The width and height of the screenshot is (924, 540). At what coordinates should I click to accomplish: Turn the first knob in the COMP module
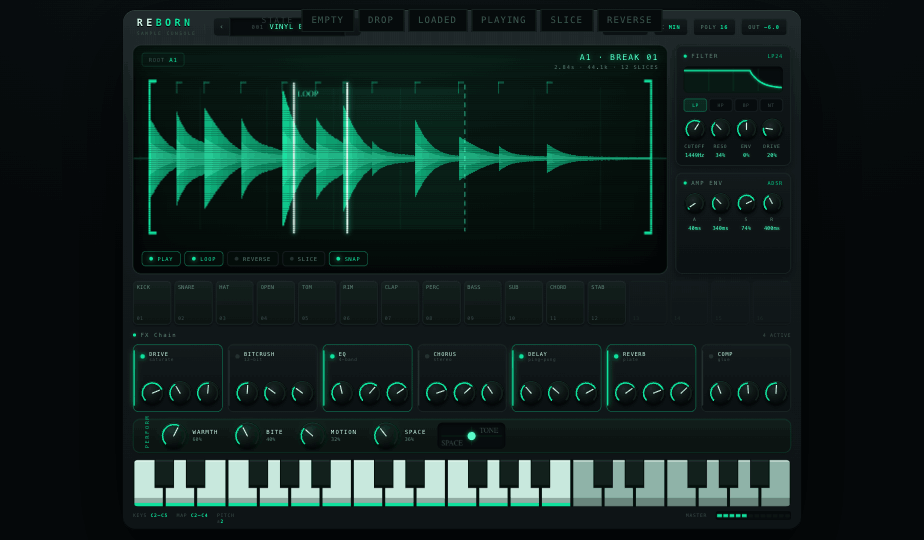tap(720, 392)
